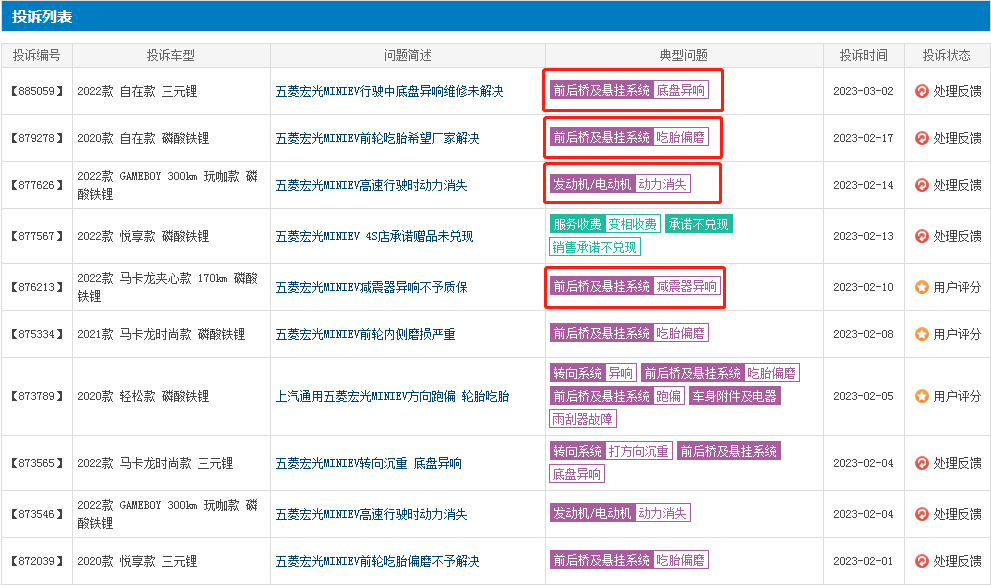This screenshot has height=587, width=991.
Task: Open the complaint 五菱宏光MINIEV减震器异响不予质保
Action: click(x=371, y=287)
